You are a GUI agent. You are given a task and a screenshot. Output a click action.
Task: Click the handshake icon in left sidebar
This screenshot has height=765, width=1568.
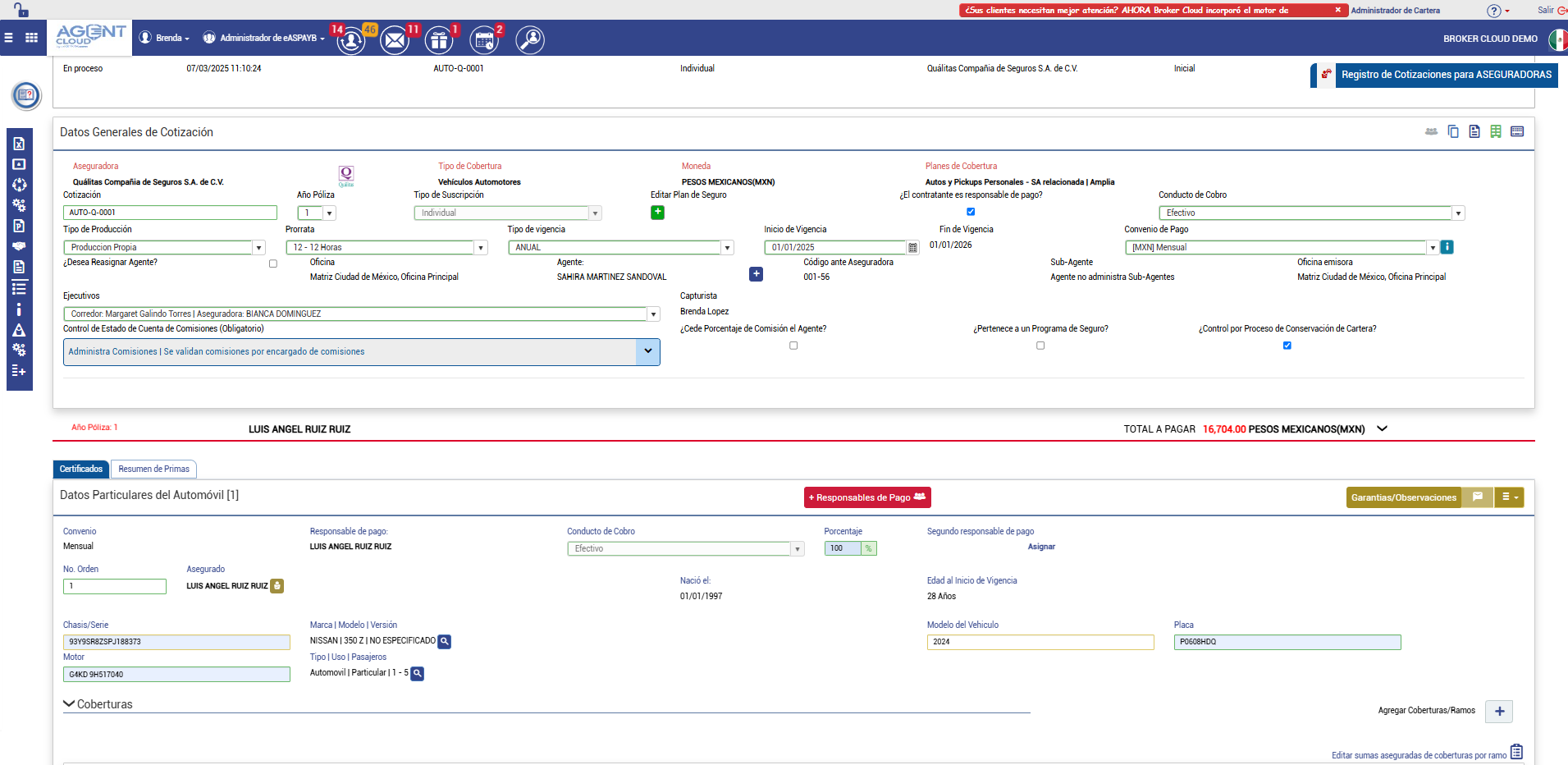point(19,246)
